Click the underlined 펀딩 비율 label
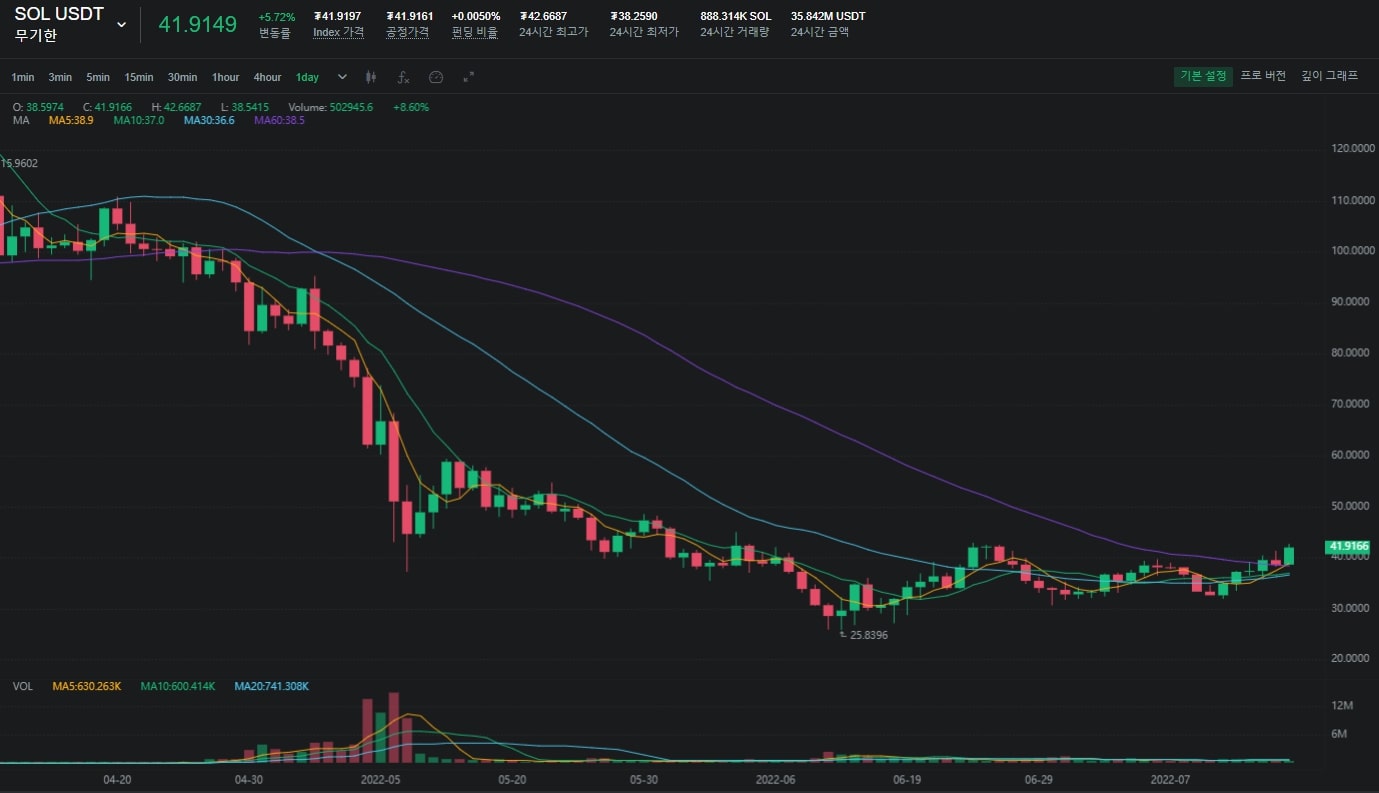 tap(474, 32)
